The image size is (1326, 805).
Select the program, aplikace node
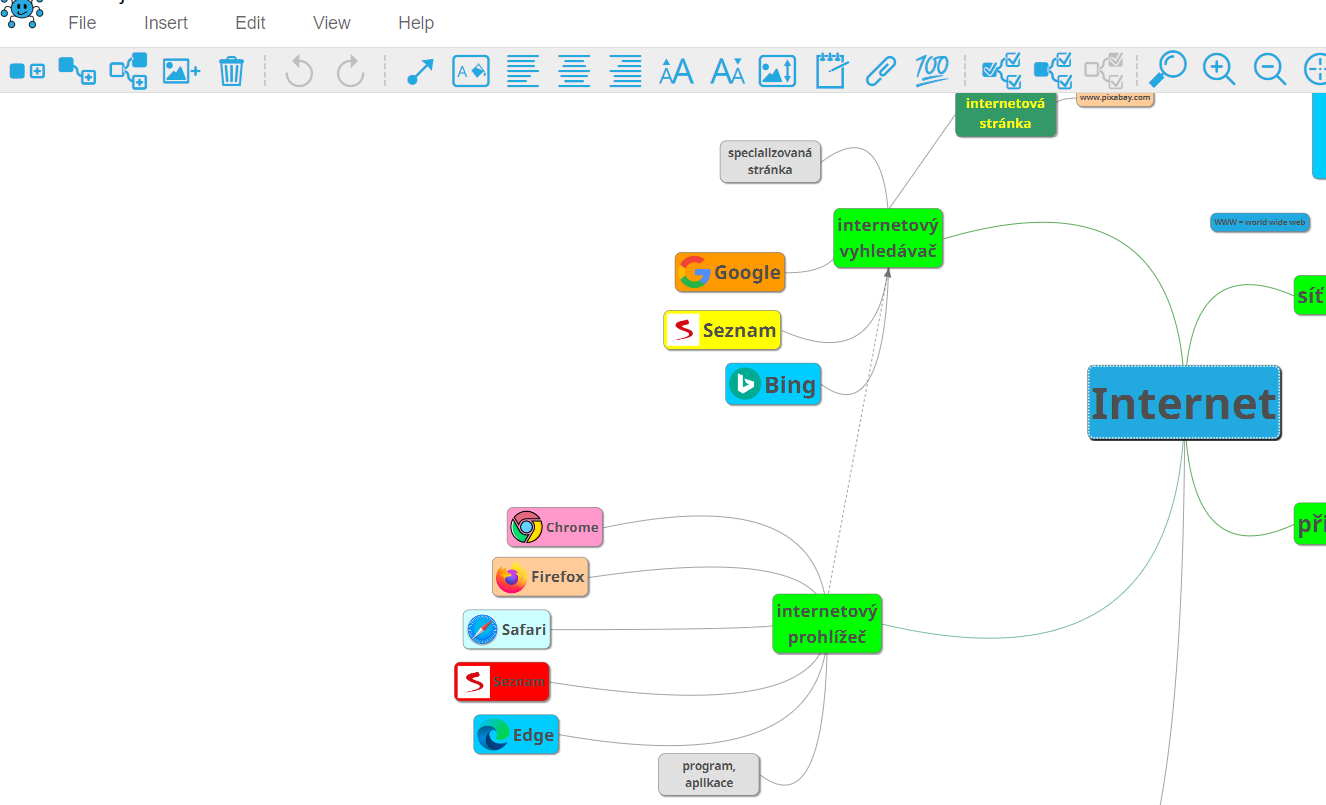tap(709, 775)
